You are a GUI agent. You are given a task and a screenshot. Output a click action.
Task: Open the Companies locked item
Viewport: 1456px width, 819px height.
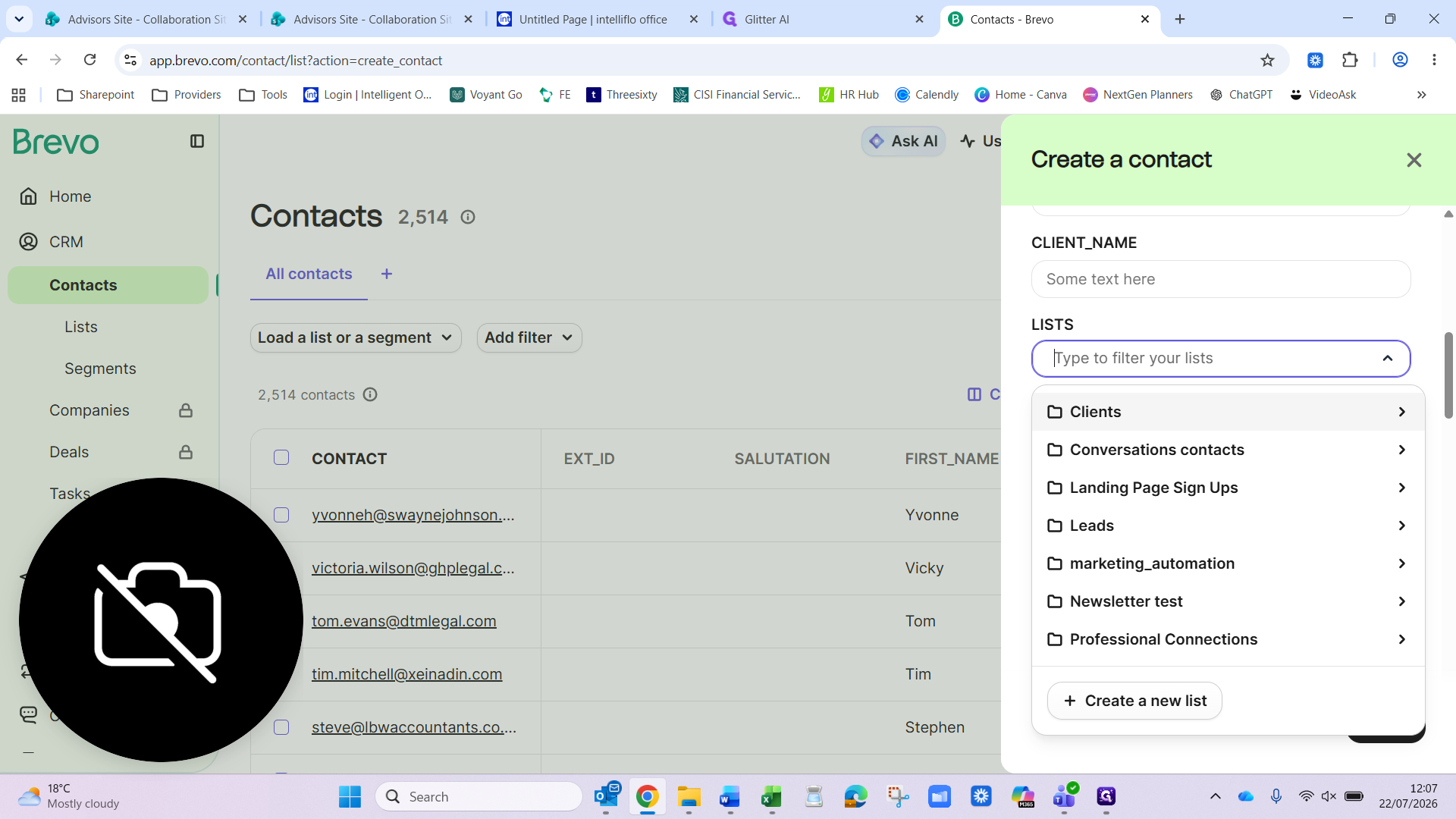108,410
